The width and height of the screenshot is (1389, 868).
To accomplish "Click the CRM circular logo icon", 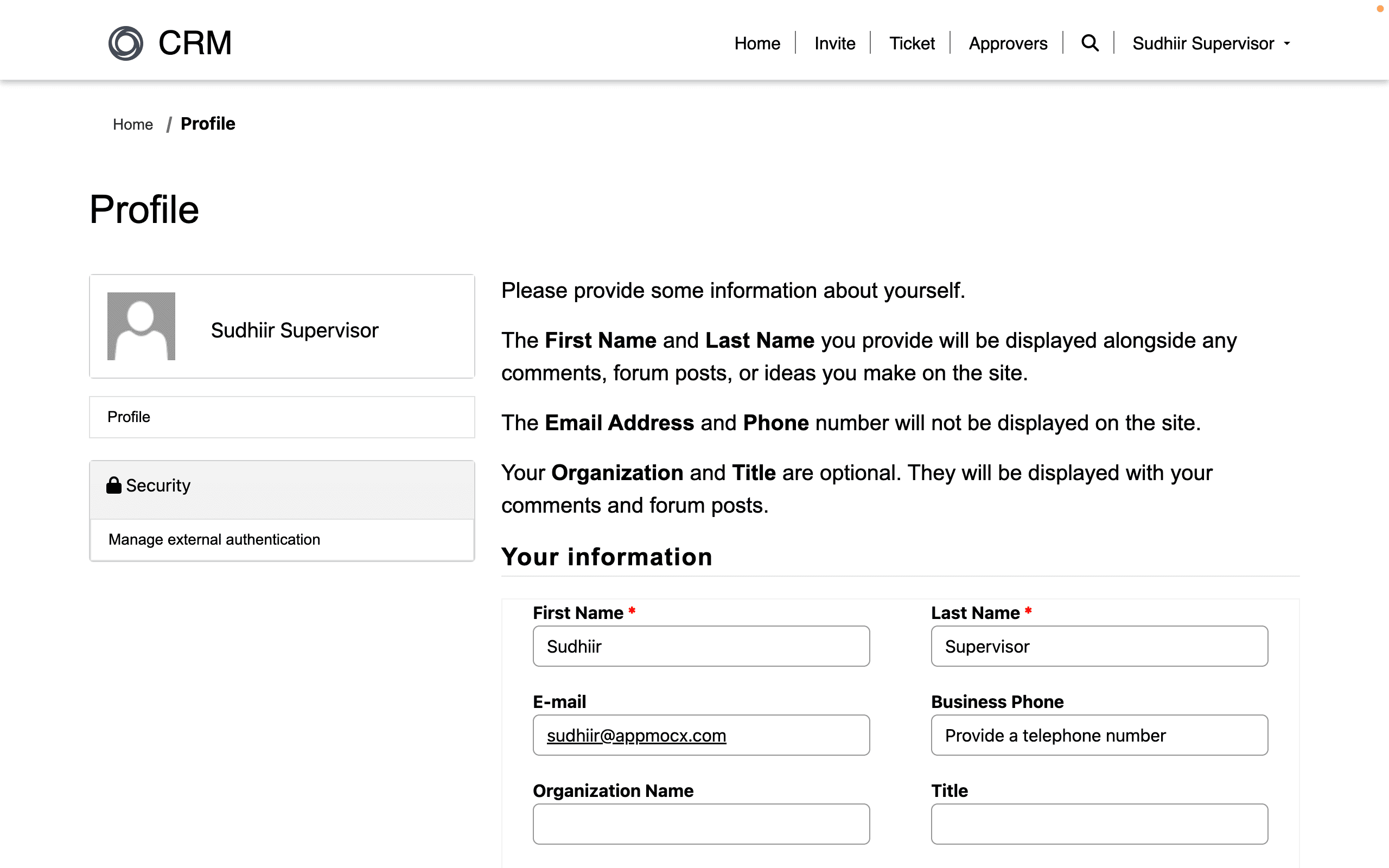I will 126,43.
